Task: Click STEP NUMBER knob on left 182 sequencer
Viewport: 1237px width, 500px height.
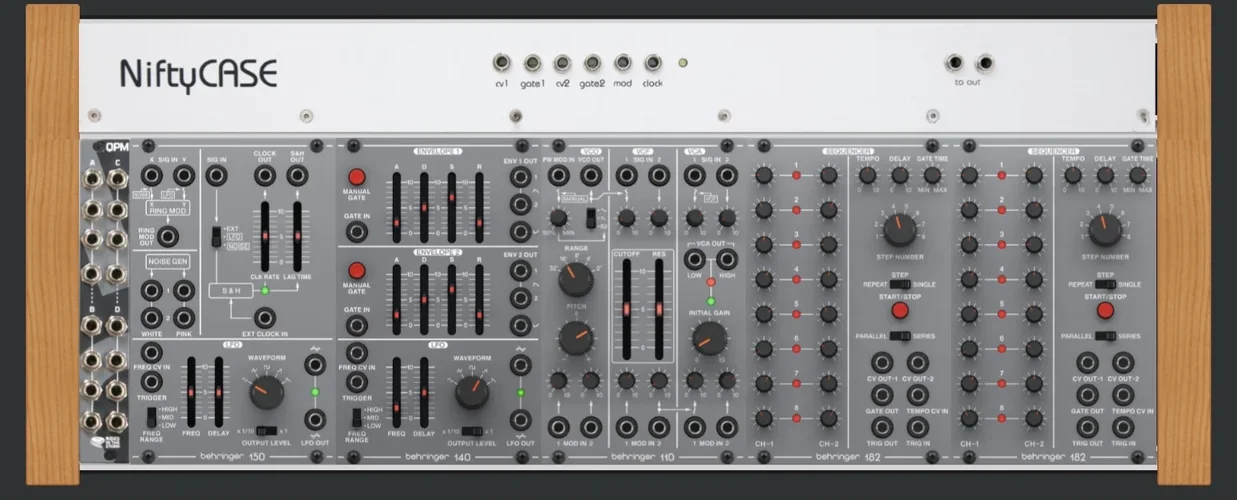Action: click(900, 229)
